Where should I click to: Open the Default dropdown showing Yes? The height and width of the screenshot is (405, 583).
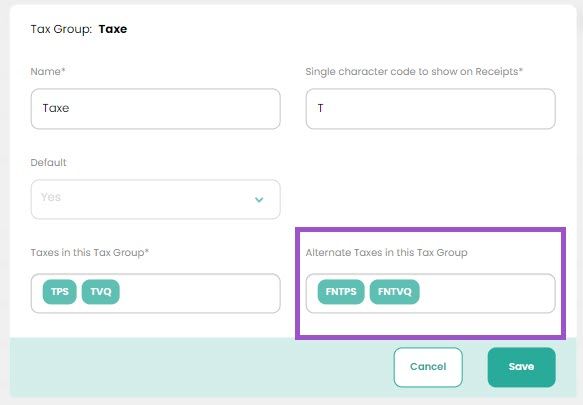click(155, 199)
